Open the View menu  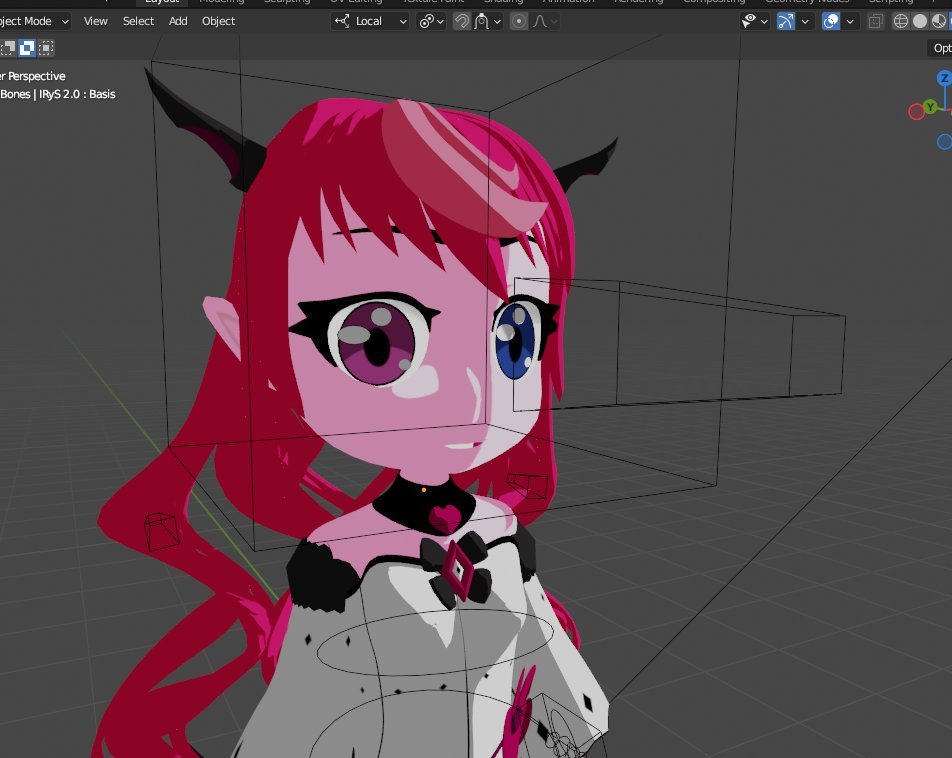pos(95,21)
